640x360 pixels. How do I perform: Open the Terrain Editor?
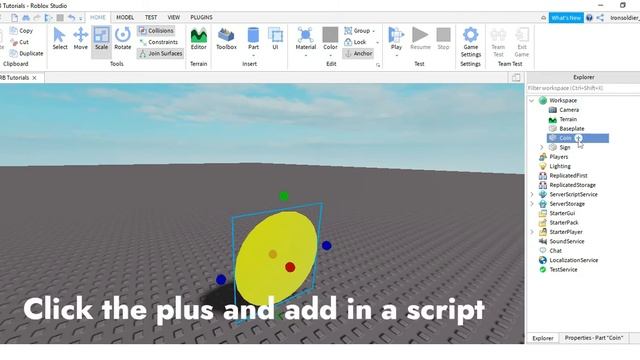(198, 38)
